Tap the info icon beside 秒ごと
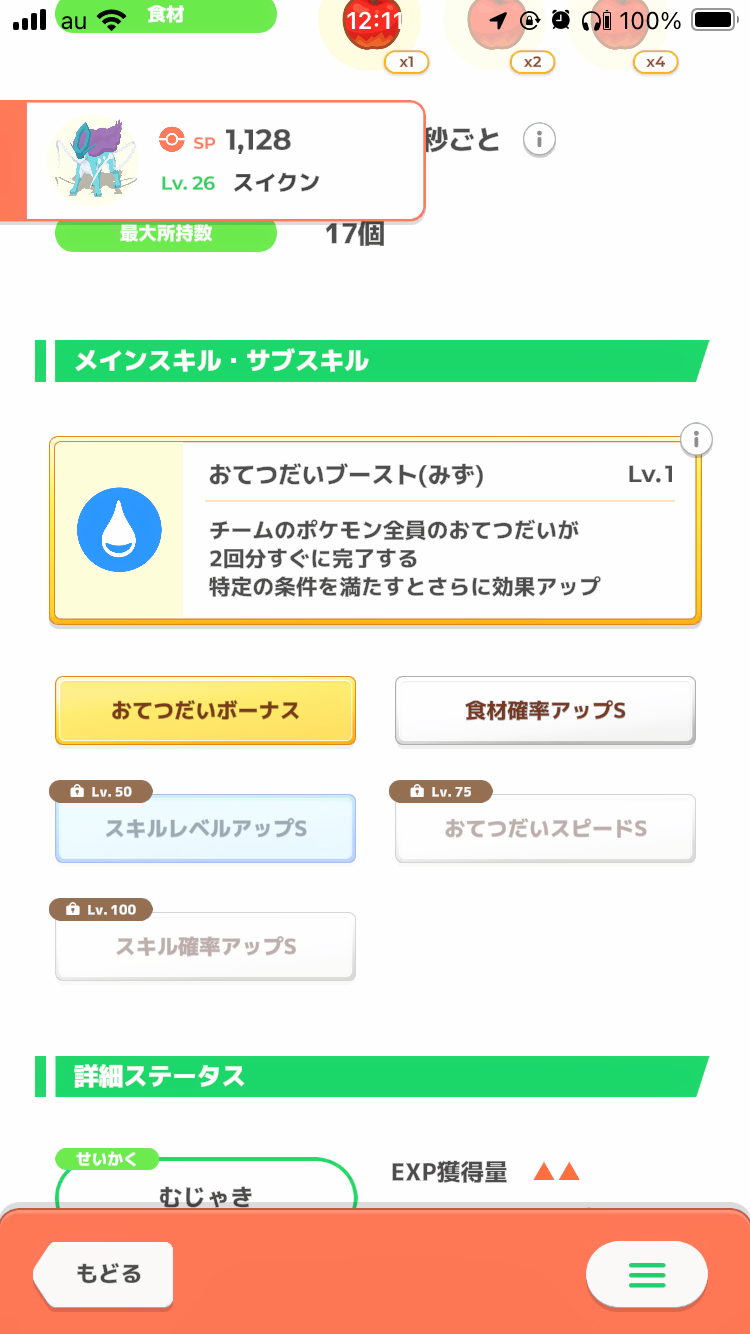The image size is (750, 1334). coord(539,140)
